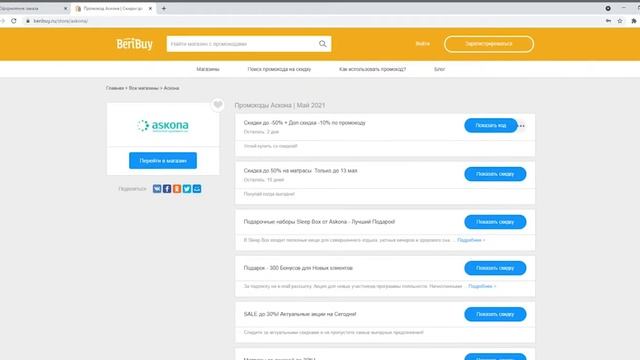Click the 300 bonuses offer title
This screenshot has width=640, height=360.
[x=298, y=268]
